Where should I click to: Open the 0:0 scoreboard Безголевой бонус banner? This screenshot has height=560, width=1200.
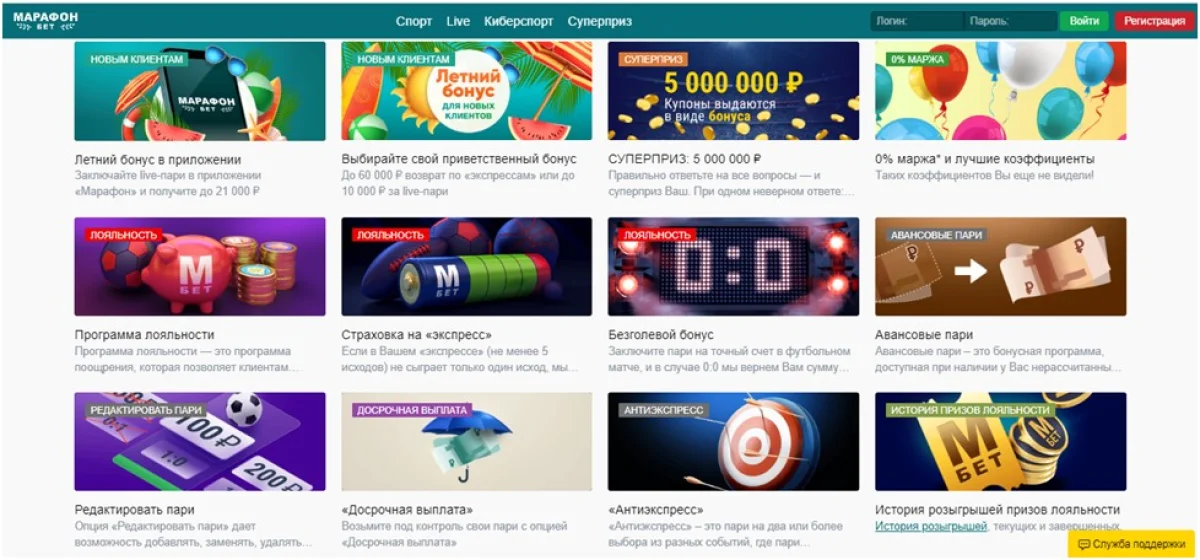(x=733, y=267)
